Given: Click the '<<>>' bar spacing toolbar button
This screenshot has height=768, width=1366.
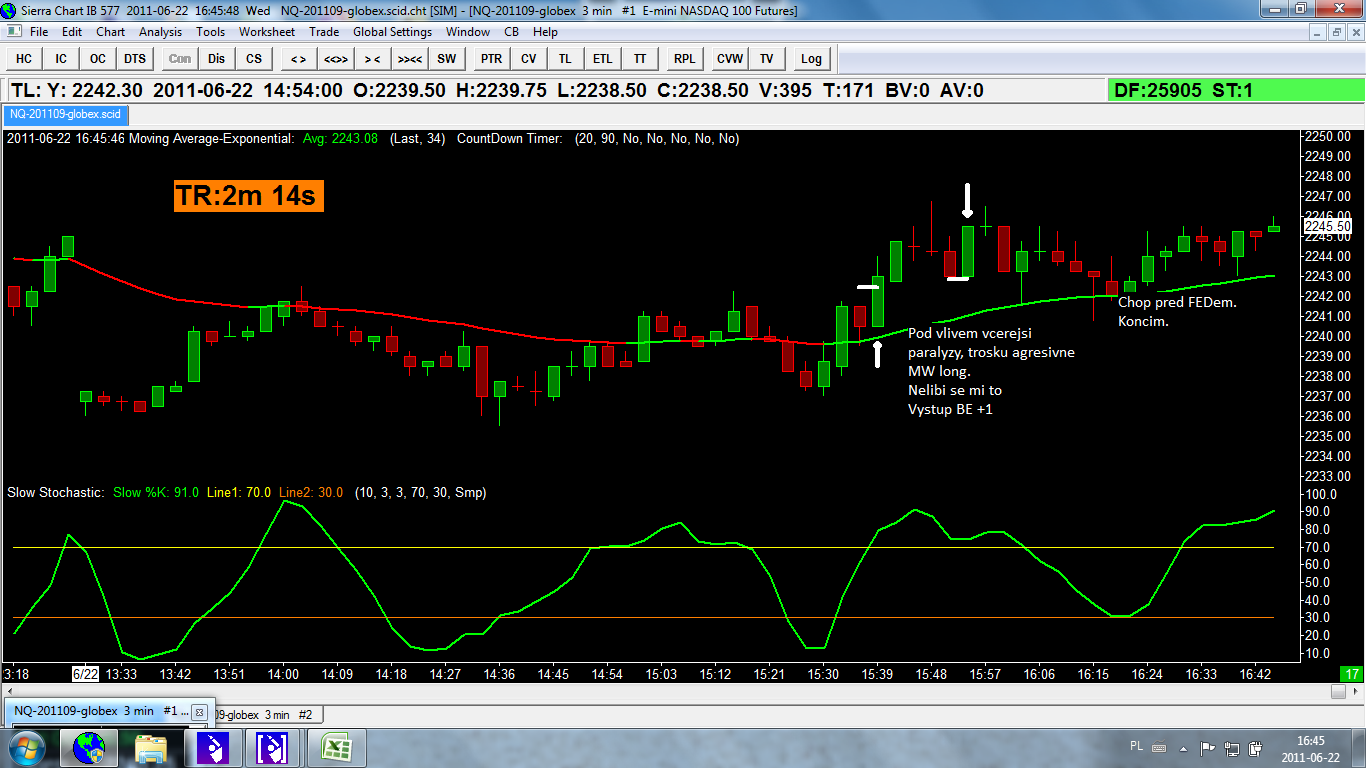Looking at the screenshot, I should [x=335, y=59].
